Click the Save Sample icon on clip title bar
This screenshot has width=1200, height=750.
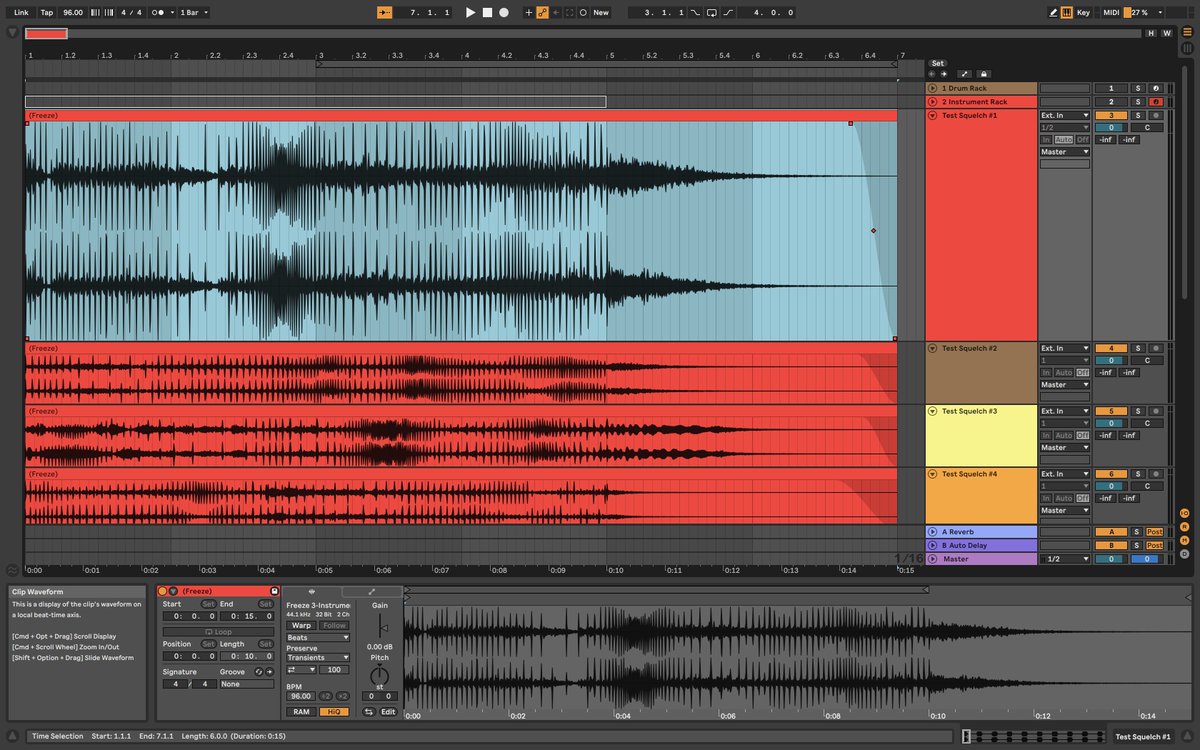pyautogui.click(x=275, y=591)
